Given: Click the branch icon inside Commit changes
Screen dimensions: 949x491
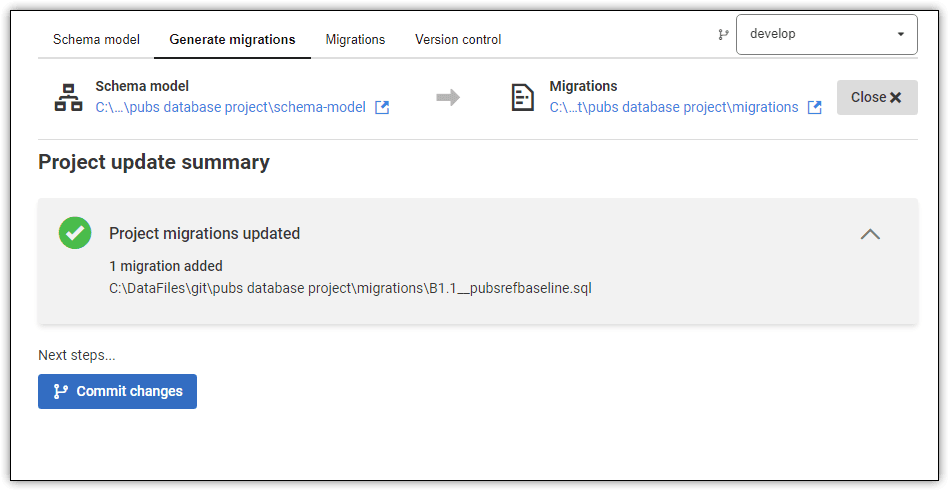Looking at the screenshot, I should coord(61,392).
